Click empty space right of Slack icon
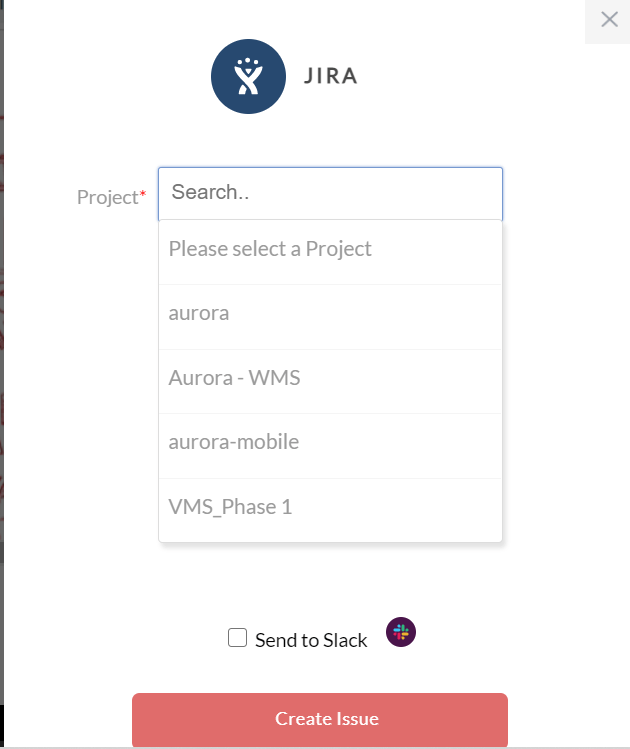Image resolution: width=630 pixels, height=749 pixels. tap(502, 632)
